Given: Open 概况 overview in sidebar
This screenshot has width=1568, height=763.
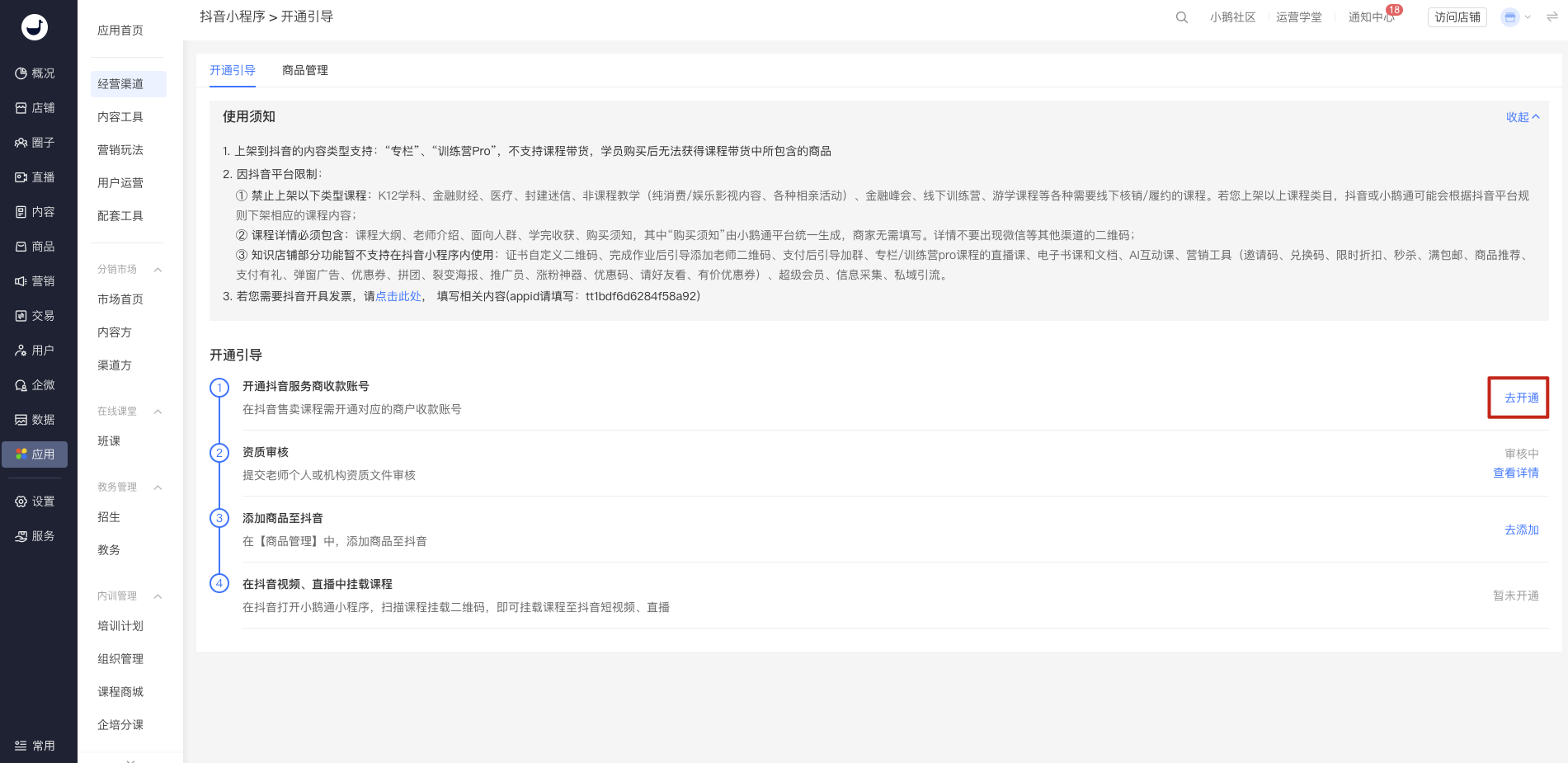Looking at the screenshot, I should tap(35, 73).
